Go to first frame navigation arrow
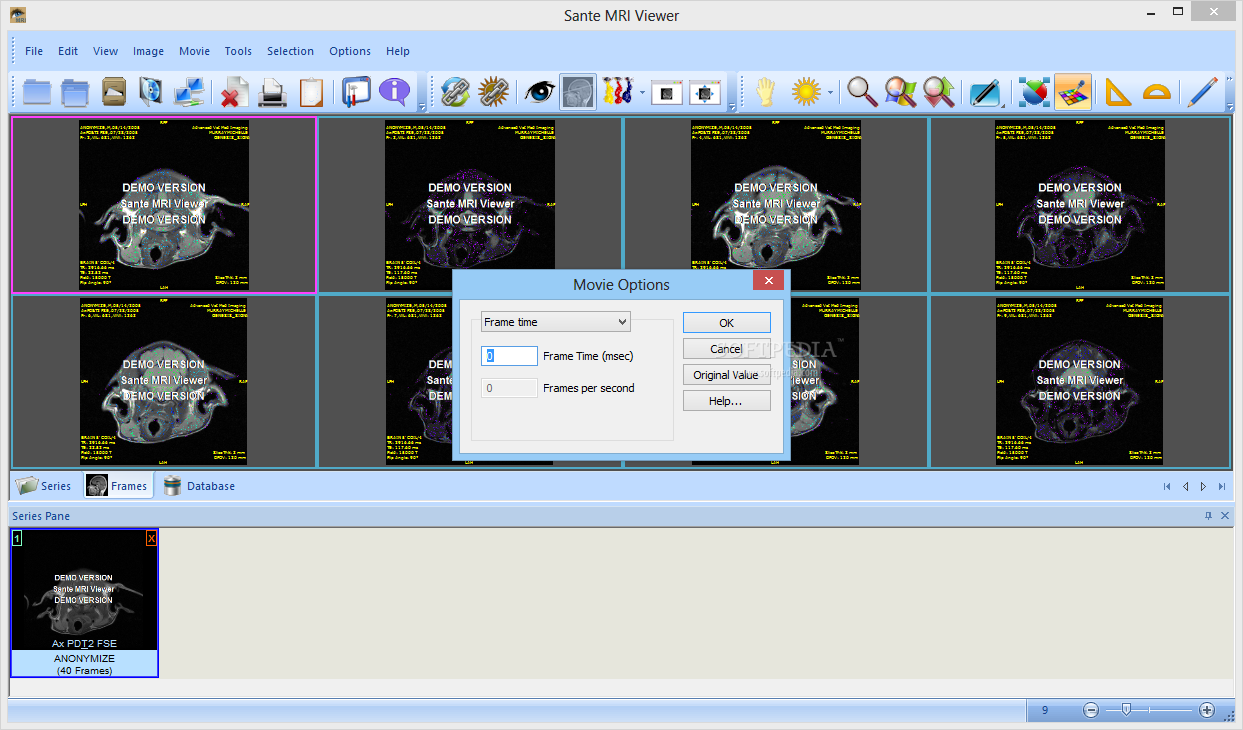Screen dimensions: 1243x730 point(1167,487)
